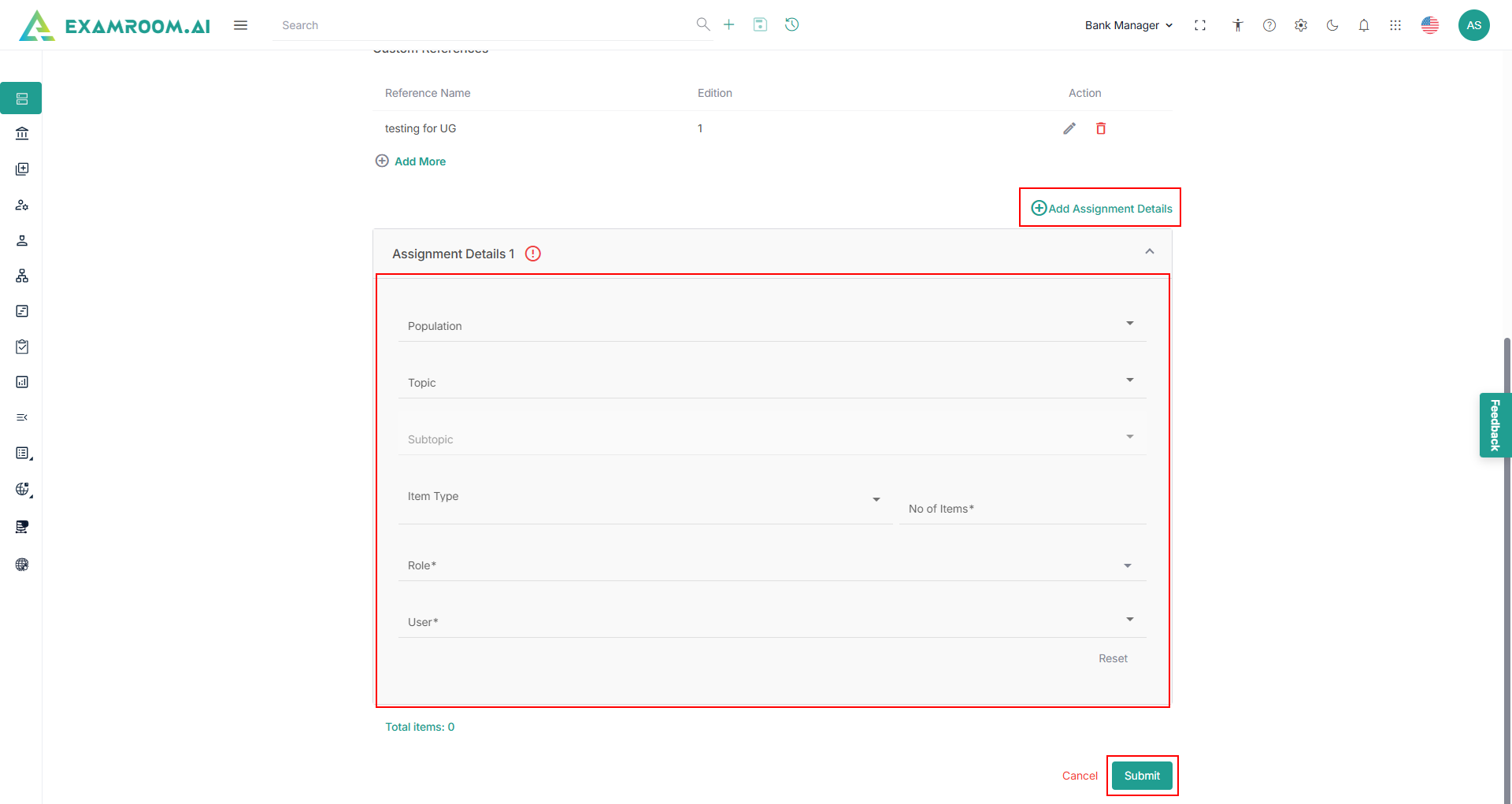Click the save disk icon in header
Screen dimensions: 1512x804
click(x=760, y=24)
